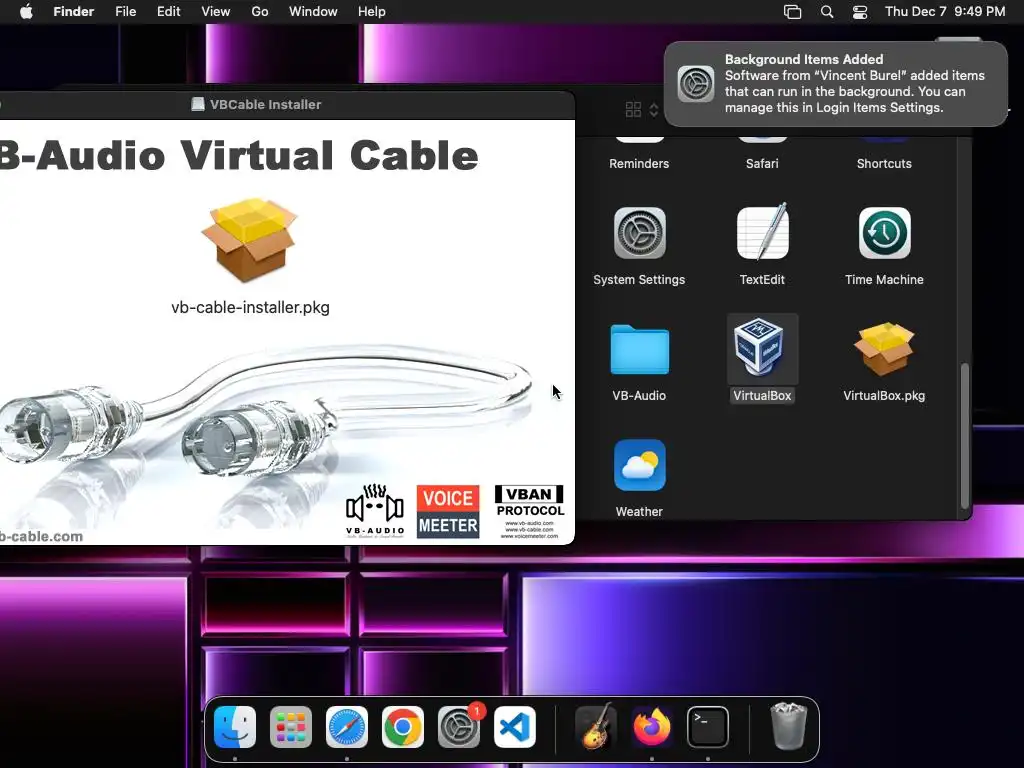Select the VirtualBox app icon

[762, 348]
